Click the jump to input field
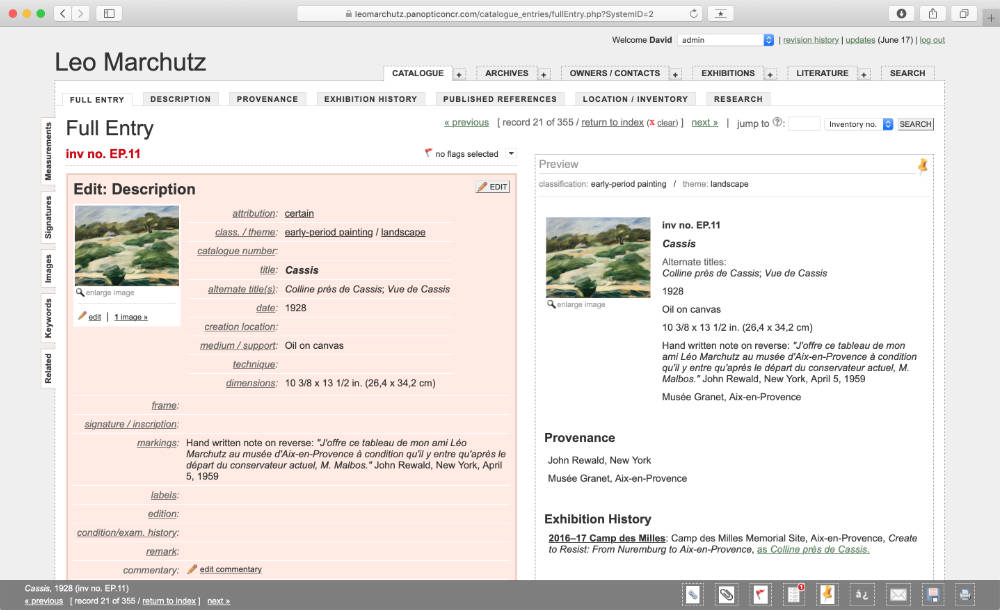 click(804, 124)
